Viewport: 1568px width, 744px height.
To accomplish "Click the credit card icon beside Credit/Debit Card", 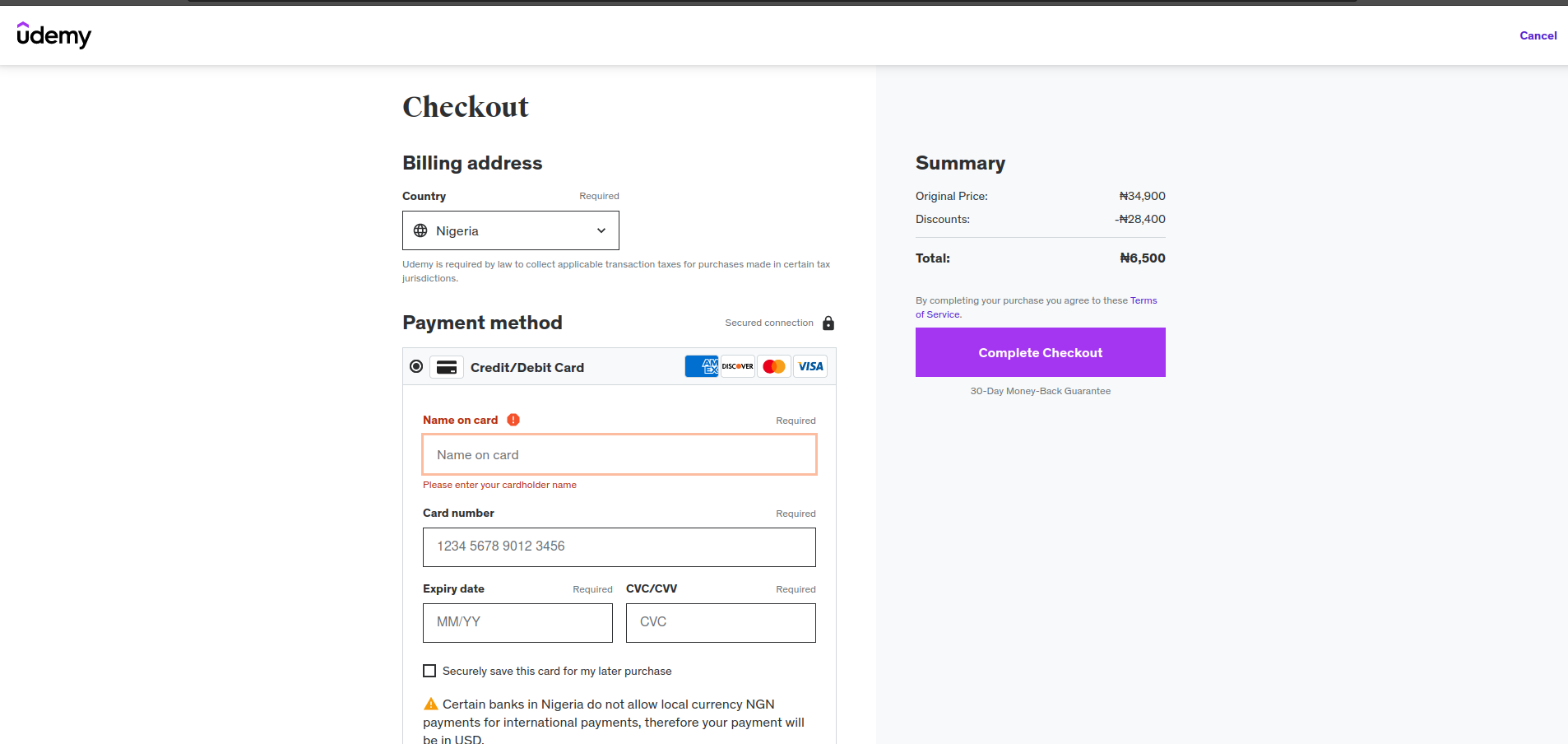I will click(446, 367).
